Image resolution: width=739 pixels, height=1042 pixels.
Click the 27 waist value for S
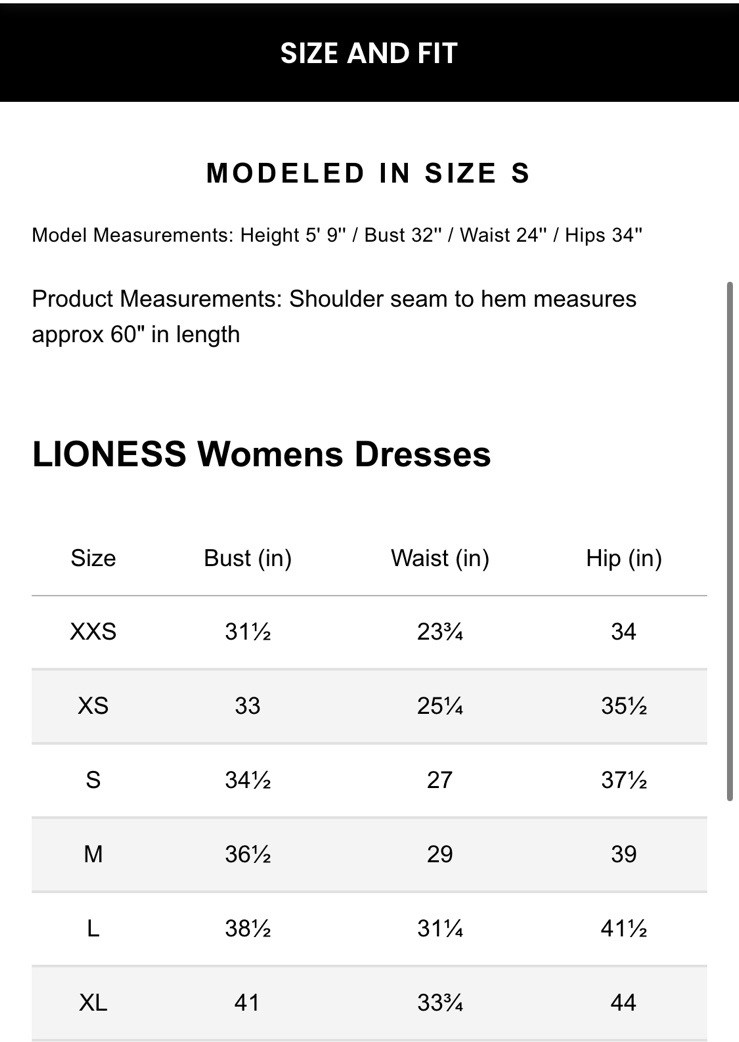[440, 780]
